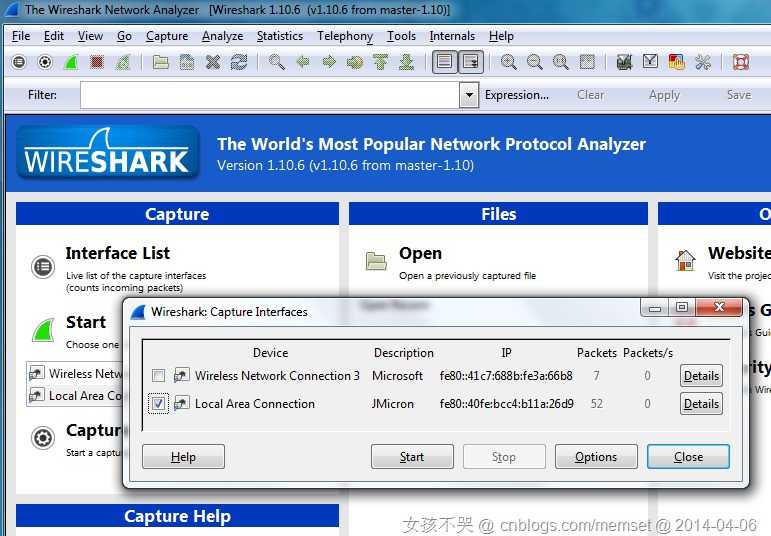Click Start in Capture Interfaces dialog
Screen dimensions: 771x536
(412, 457)
